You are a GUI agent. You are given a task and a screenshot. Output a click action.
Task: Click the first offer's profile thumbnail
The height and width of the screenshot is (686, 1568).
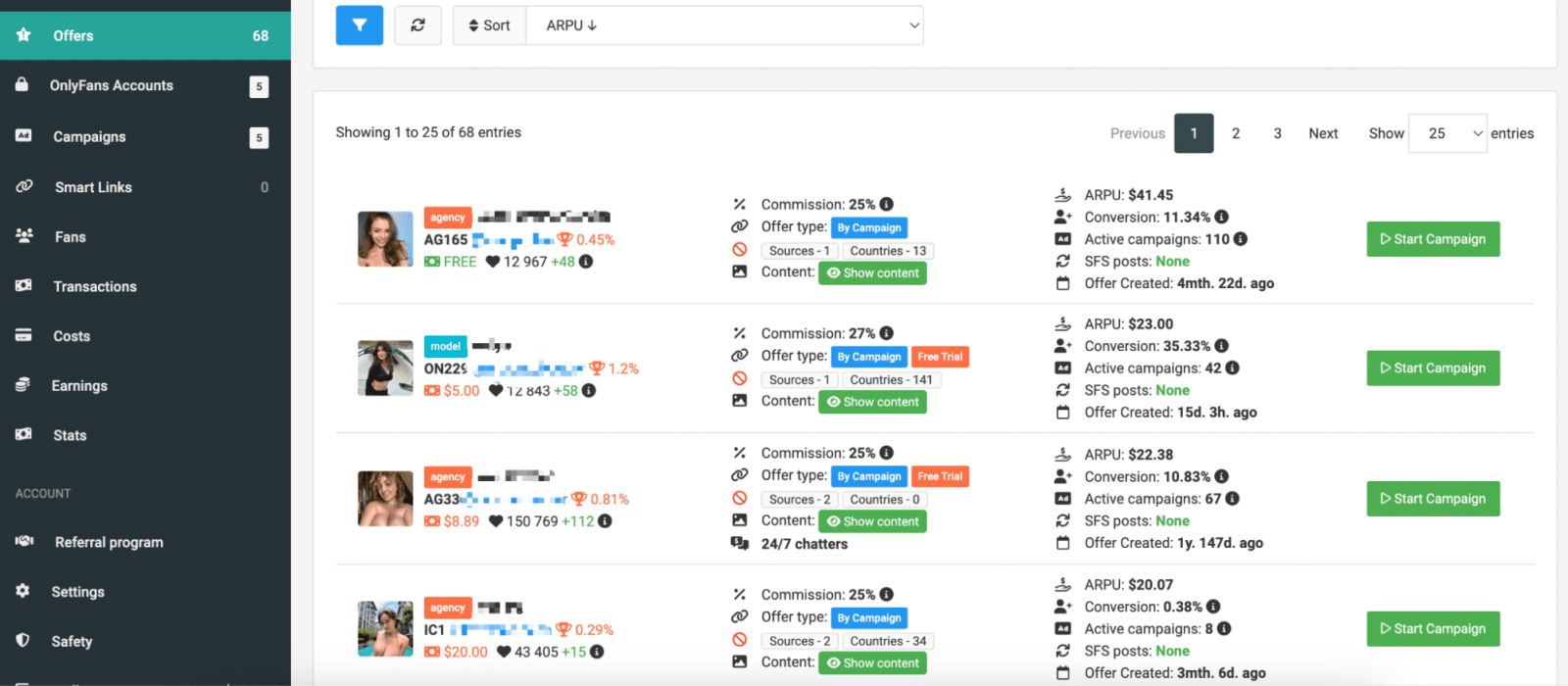[385, 239]
